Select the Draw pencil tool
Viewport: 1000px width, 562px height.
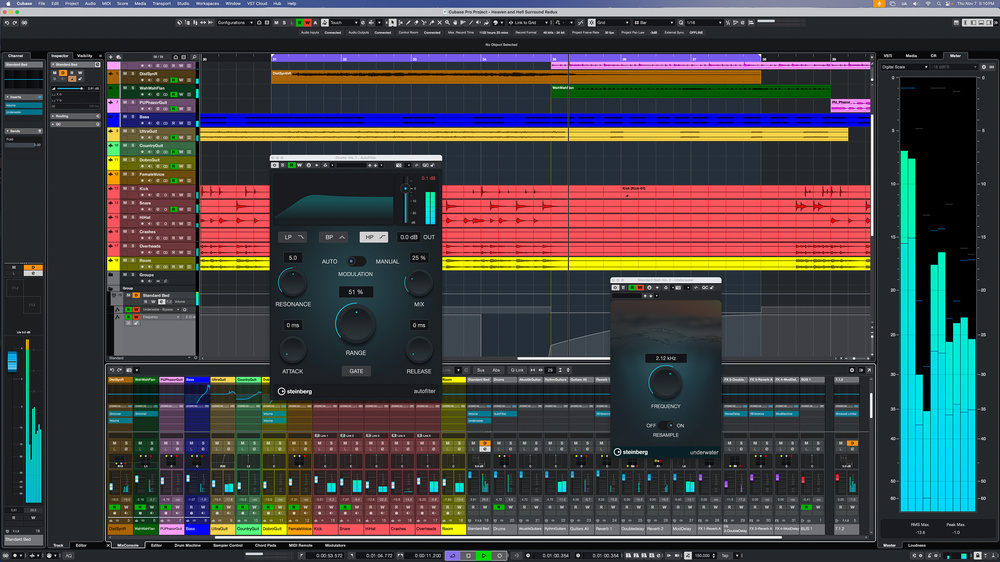408,22
